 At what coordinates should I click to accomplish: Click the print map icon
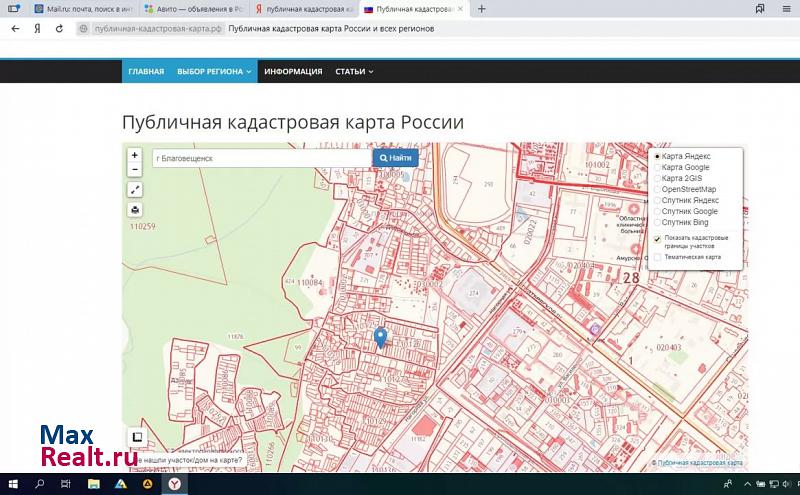tap(135, 210)
